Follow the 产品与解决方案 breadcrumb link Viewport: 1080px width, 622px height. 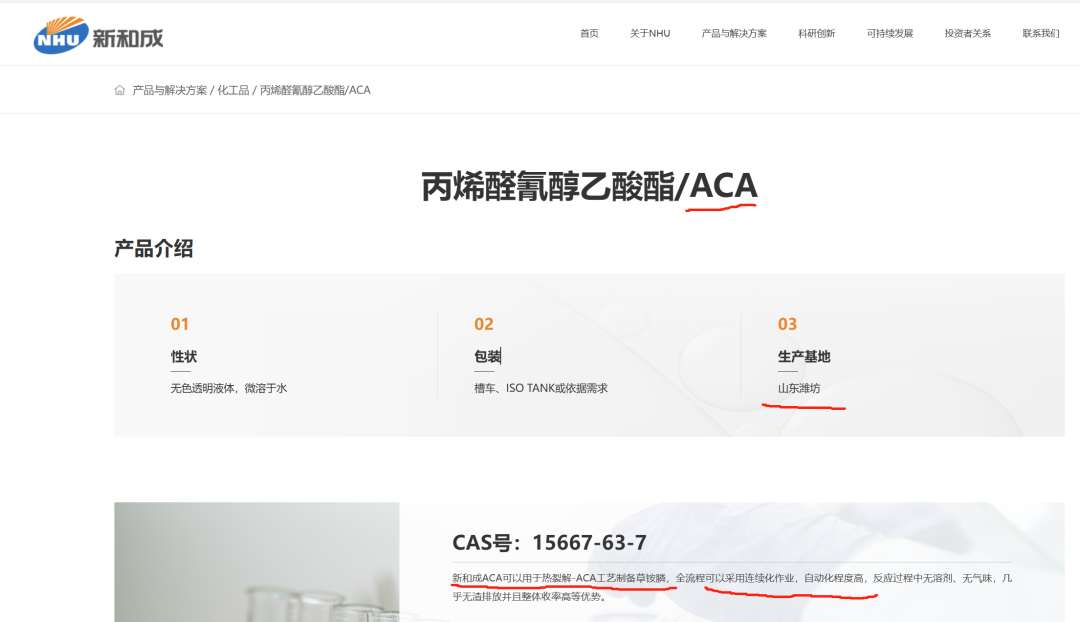click(169, 90)
